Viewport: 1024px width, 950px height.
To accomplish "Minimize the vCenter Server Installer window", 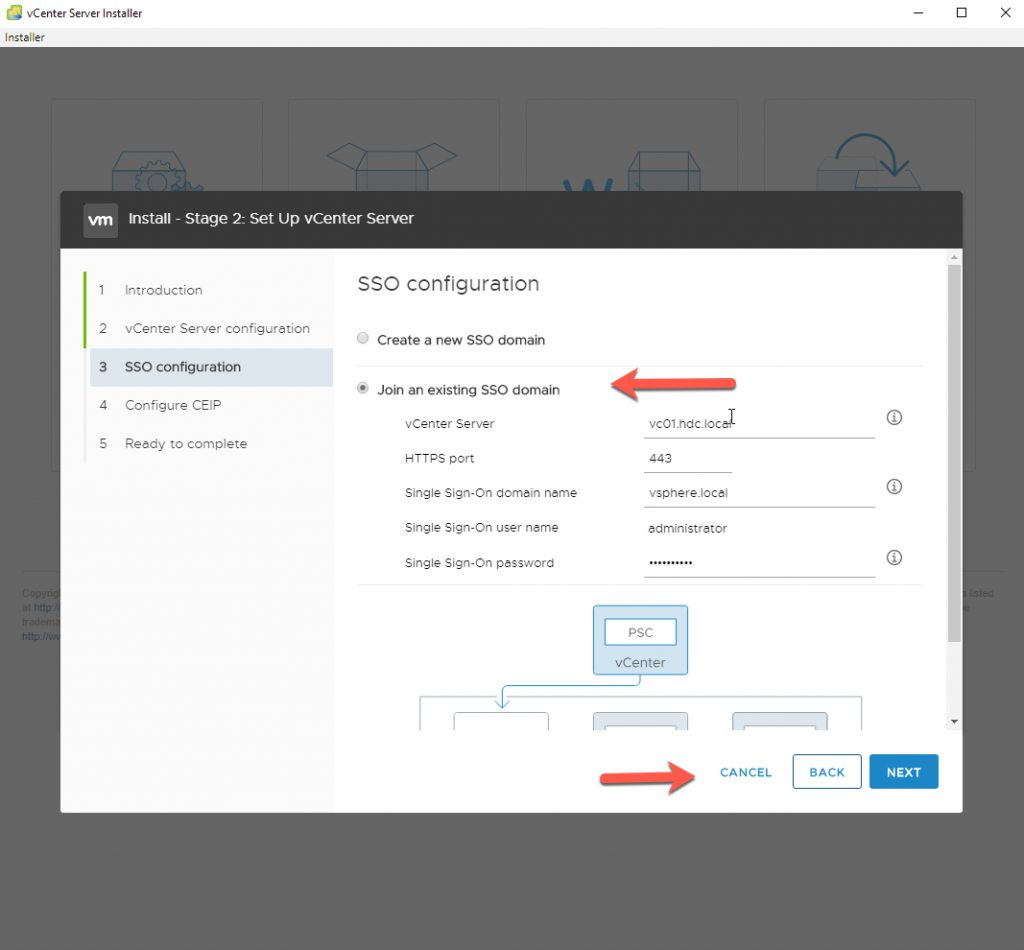I will (918, 13).
